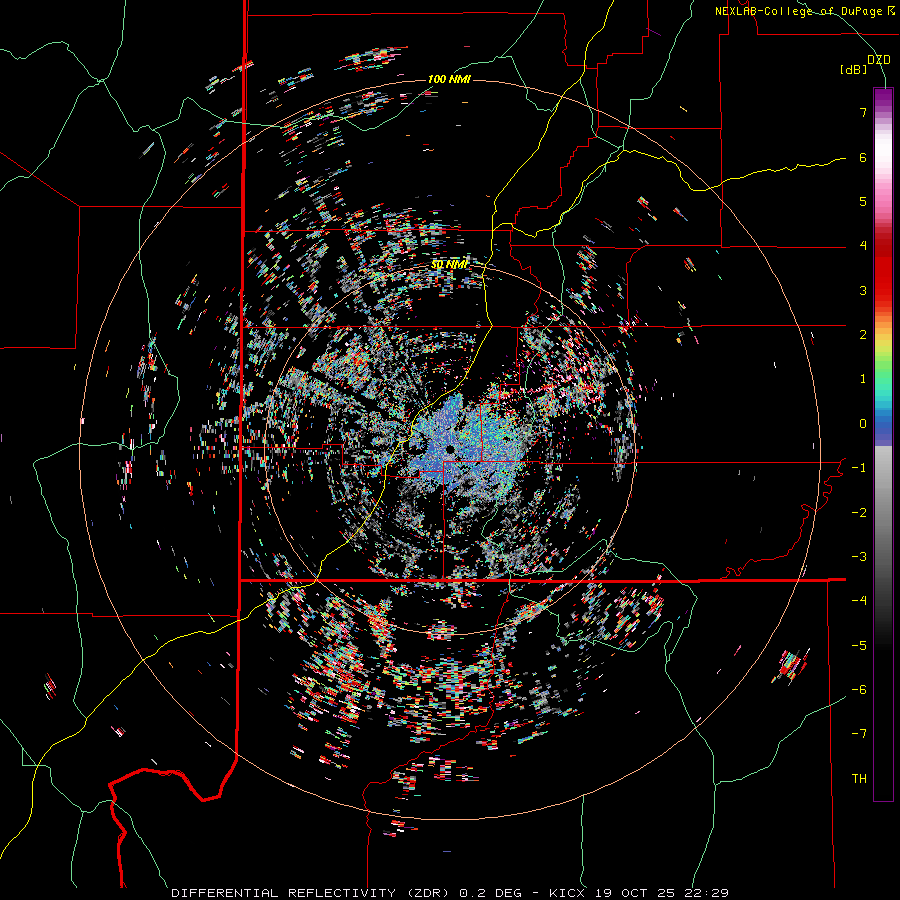The height and width of the screenshot is (900, 900).
Task: Select the 3 value on the color scale
Action: [x=863, y=290]
